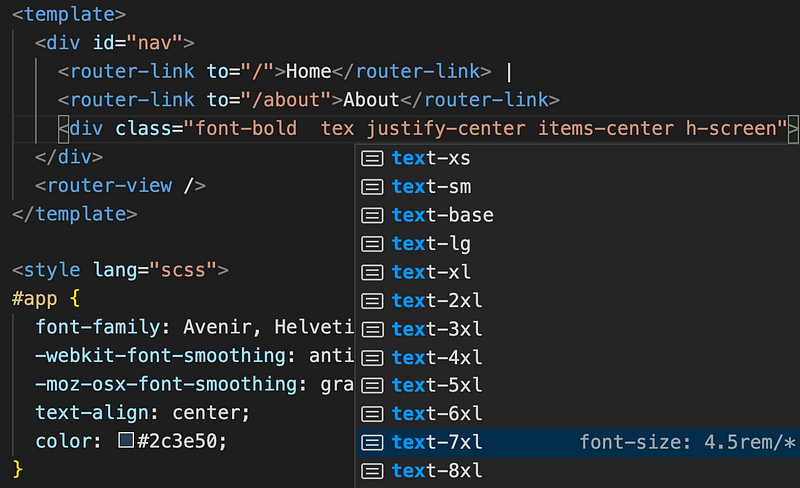Click the font-size: 4.5rem detail text
Screen dimensions: 800x488
point(680,442)
